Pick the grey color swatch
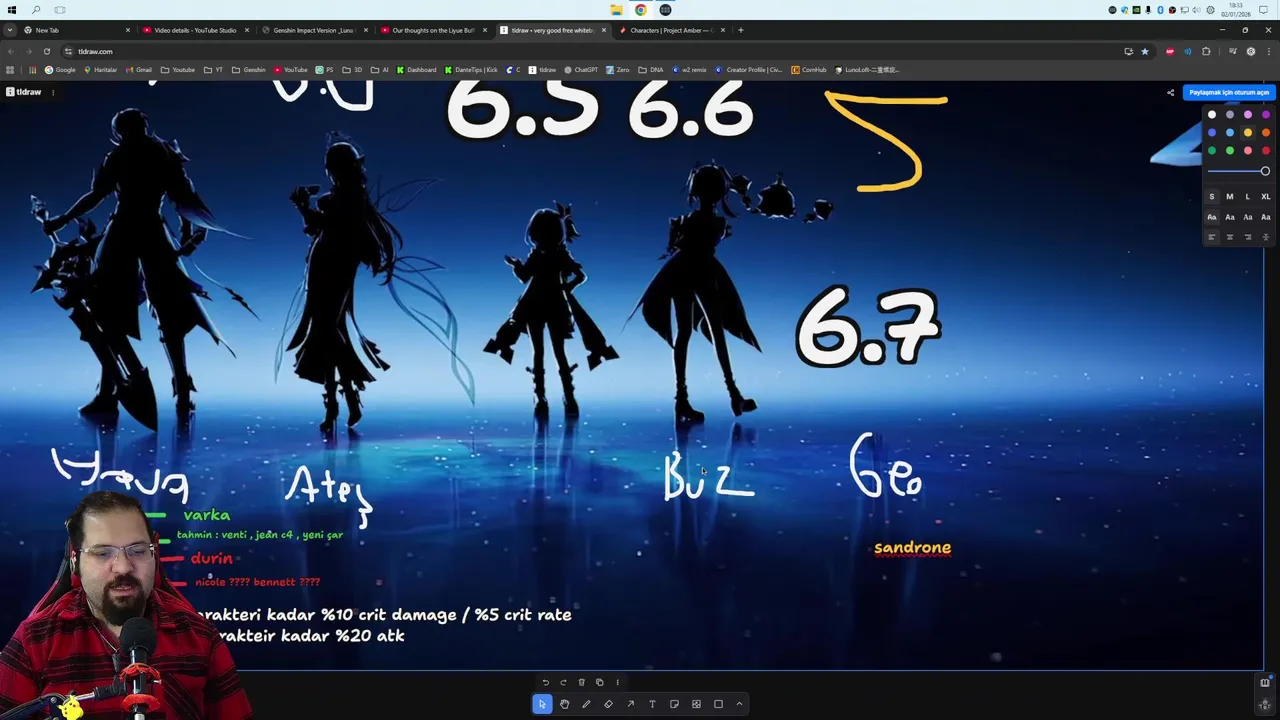 [x=1230, y=115]
